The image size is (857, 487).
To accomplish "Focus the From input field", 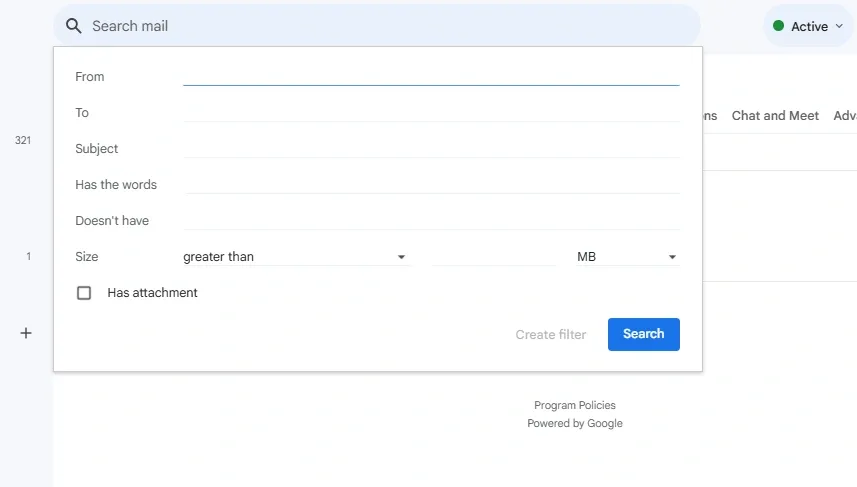I will coord(431,76).
